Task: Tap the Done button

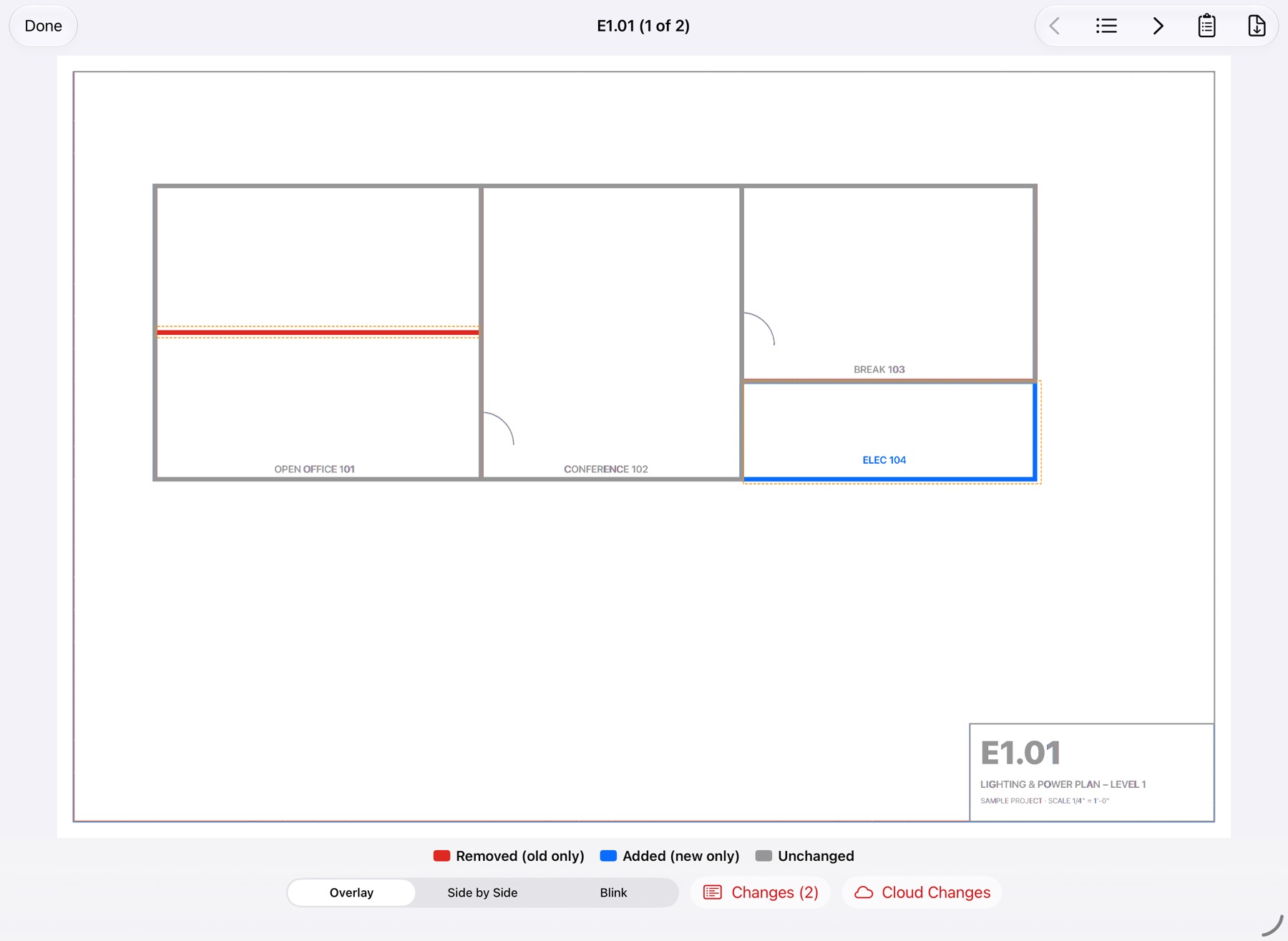Action: [43, 26]
